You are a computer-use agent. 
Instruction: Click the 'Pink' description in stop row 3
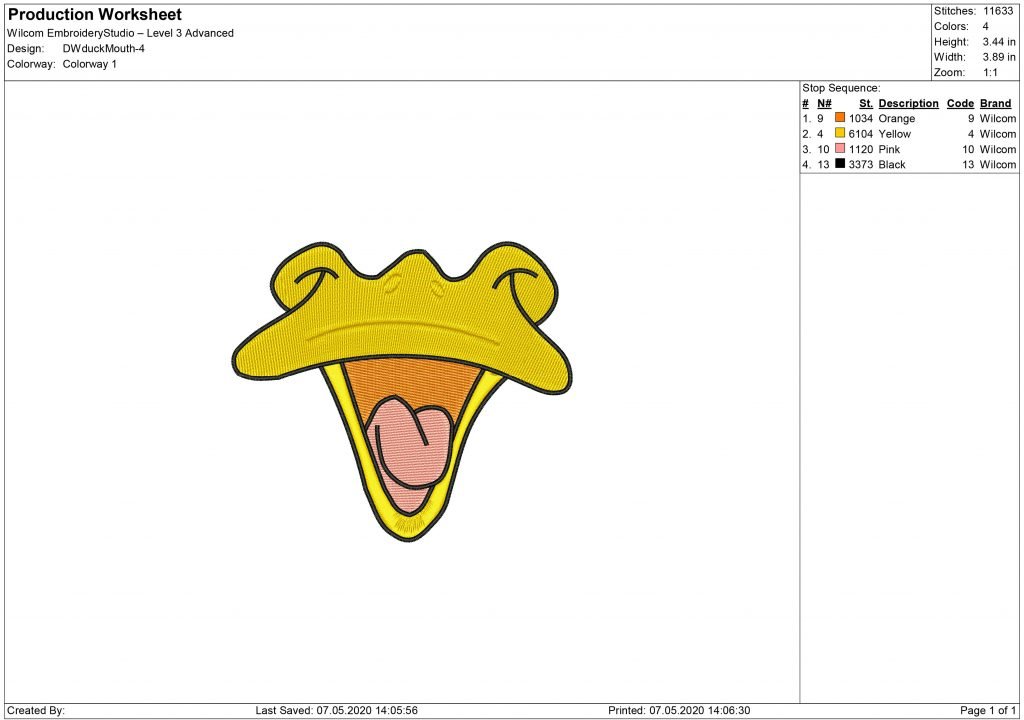[x=889, y=150]
